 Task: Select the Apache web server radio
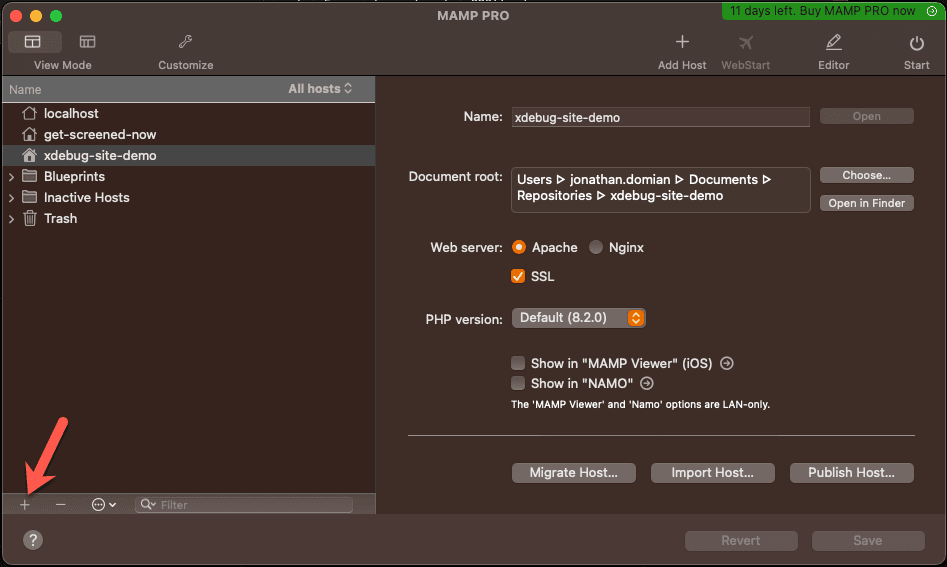[519, 247]
